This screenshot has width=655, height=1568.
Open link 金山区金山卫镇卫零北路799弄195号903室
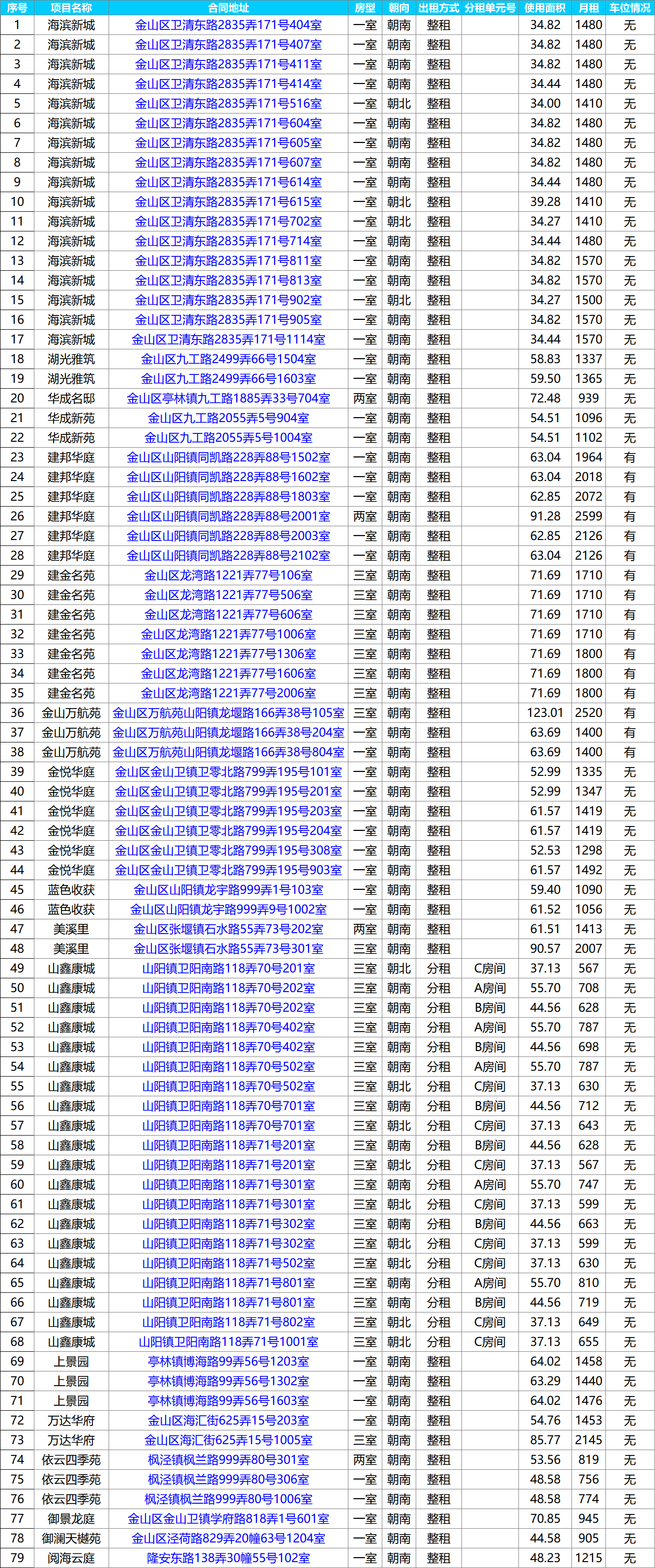click(x=228, y=870)
